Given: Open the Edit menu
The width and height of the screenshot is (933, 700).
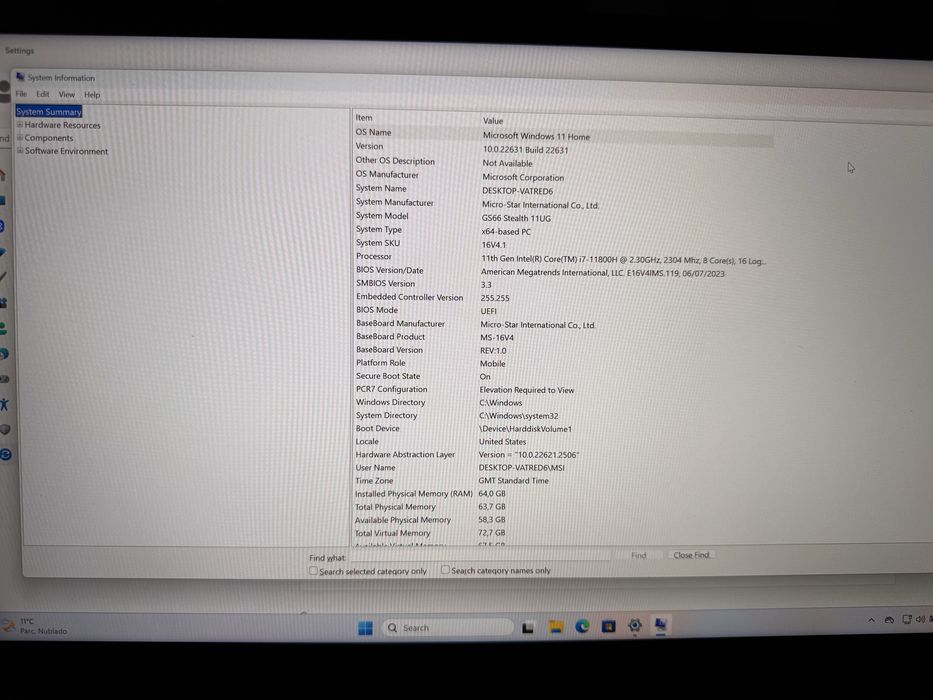Looking at the screenshot, I should point(43,94).
